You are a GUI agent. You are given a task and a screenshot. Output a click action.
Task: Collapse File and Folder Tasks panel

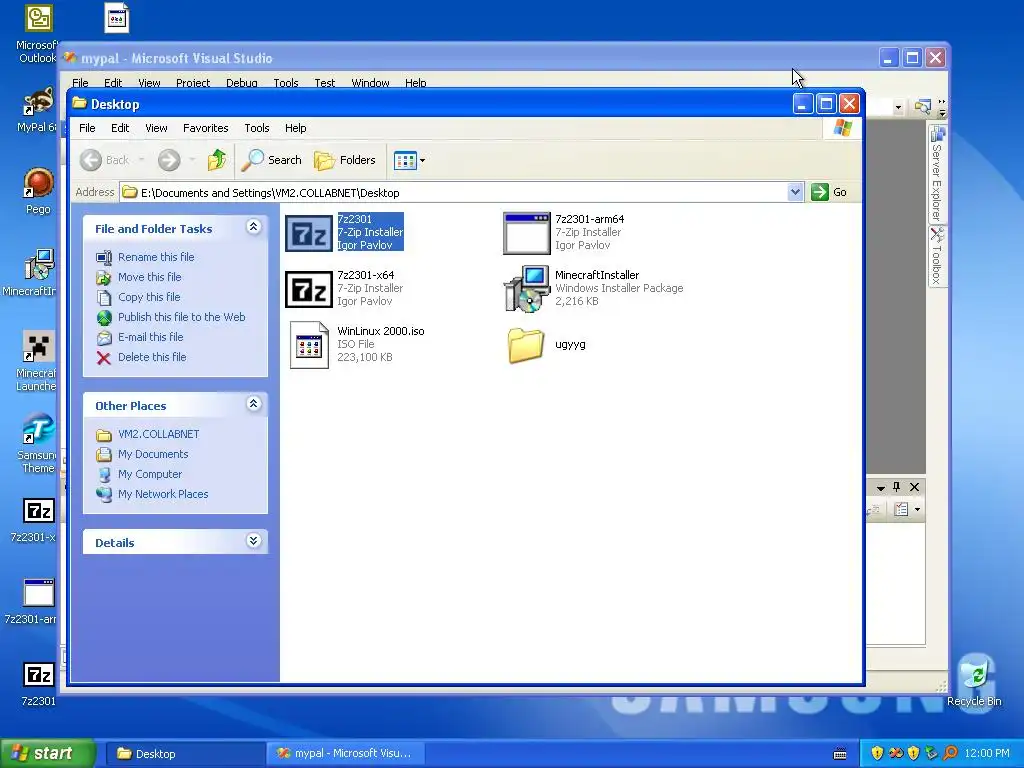(253, 227)
